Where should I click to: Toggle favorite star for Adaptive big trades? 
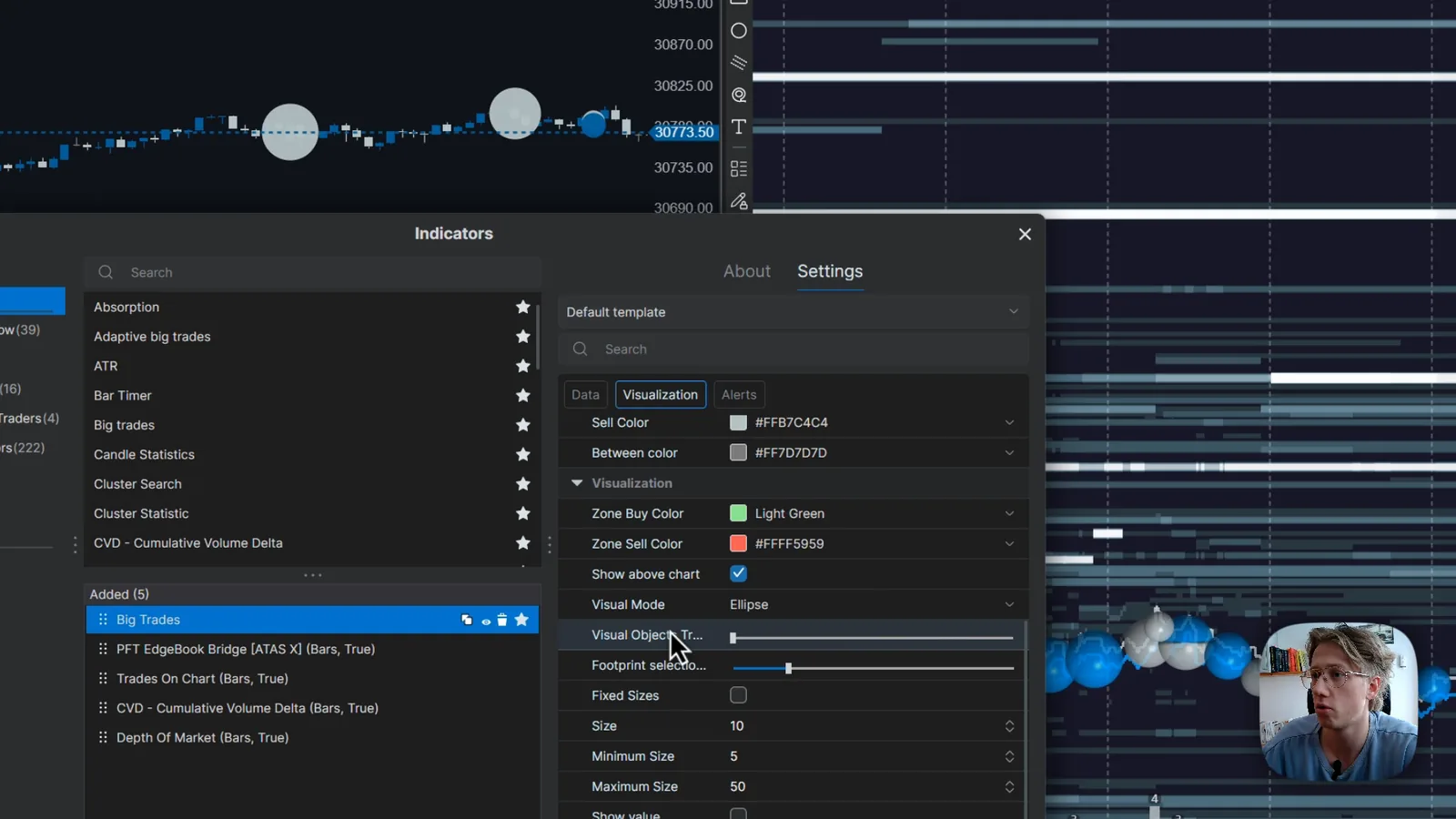[x=523, y=337]
